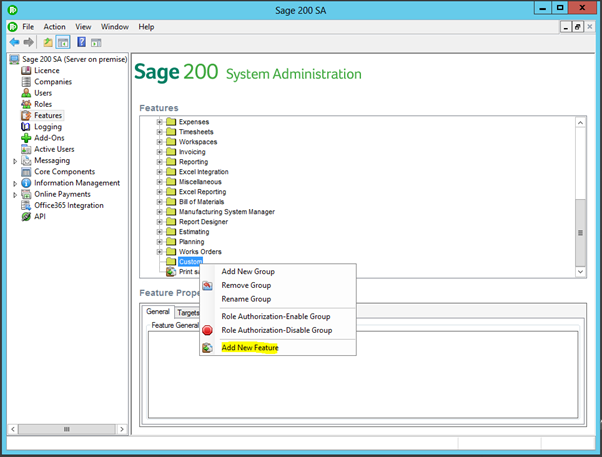Image resolution: width=602 pixels, height=457 pixels.
Task: Click the Add New Feature menu icon
Action: [x=207, y=348]
